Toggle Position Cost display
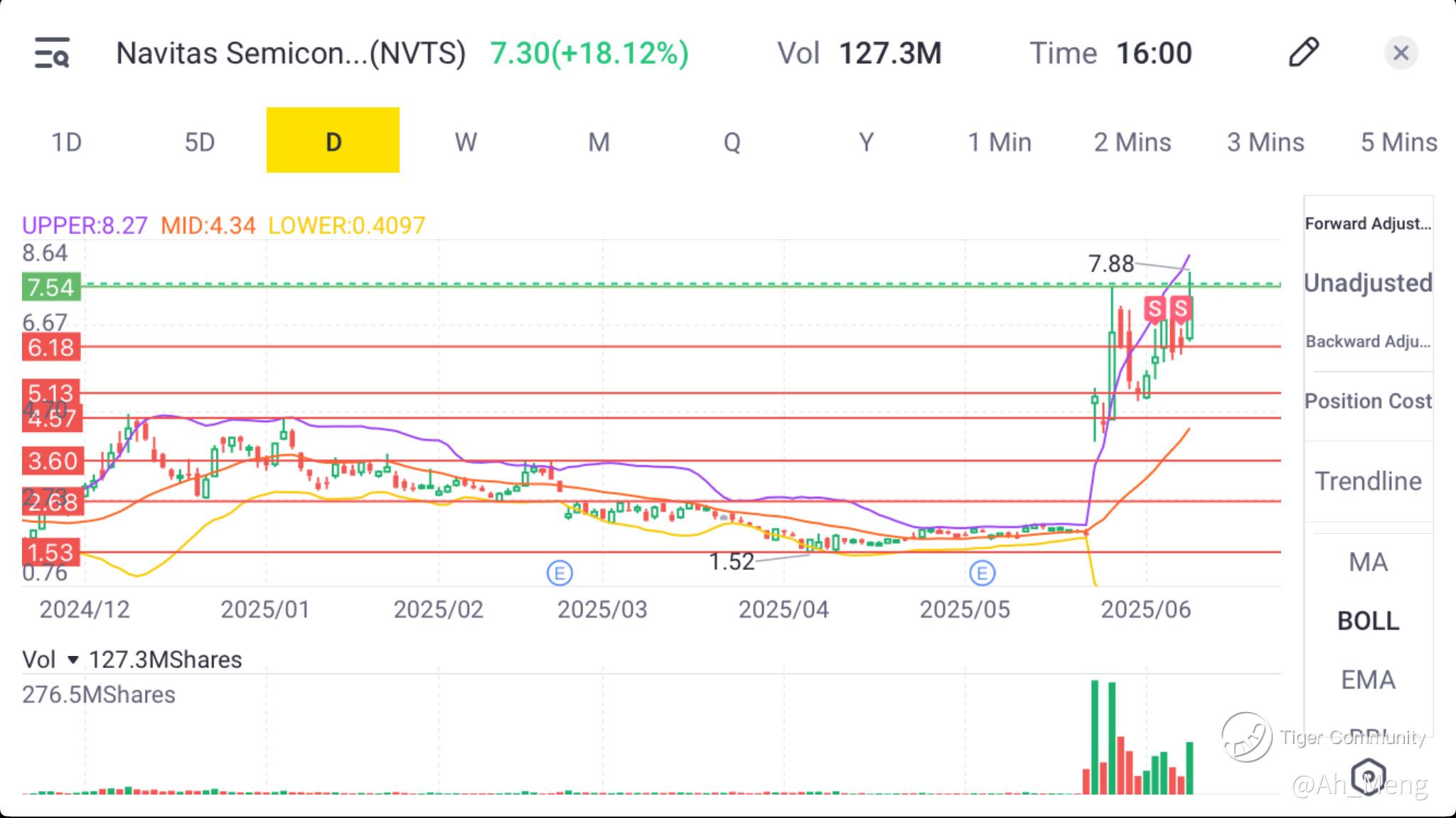This screenshot has width=1456, height=818. coord(1368,401)
